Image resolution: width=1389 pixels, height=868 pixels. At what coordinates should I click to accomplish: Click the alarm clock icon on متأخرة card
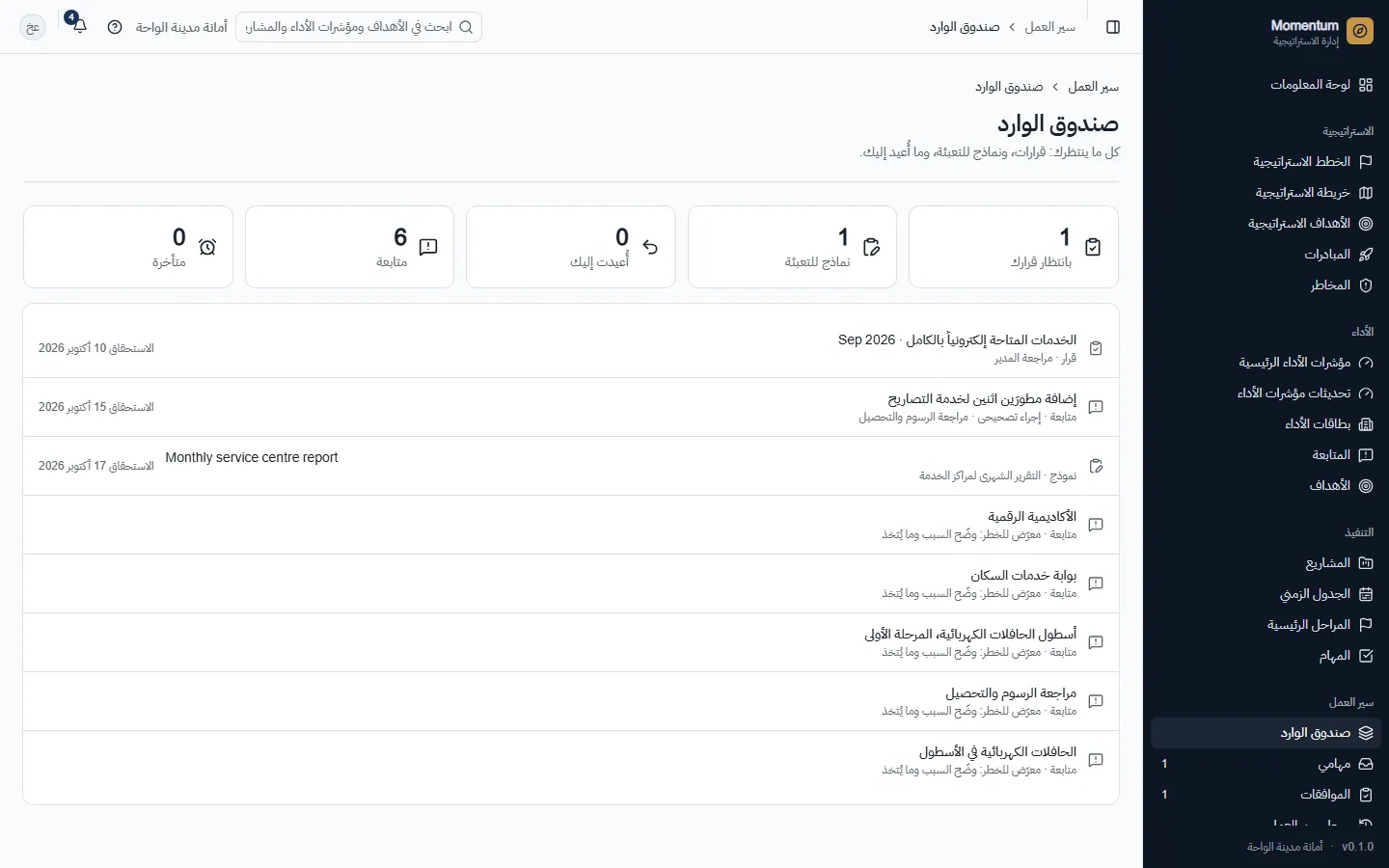tap(207, 247)
